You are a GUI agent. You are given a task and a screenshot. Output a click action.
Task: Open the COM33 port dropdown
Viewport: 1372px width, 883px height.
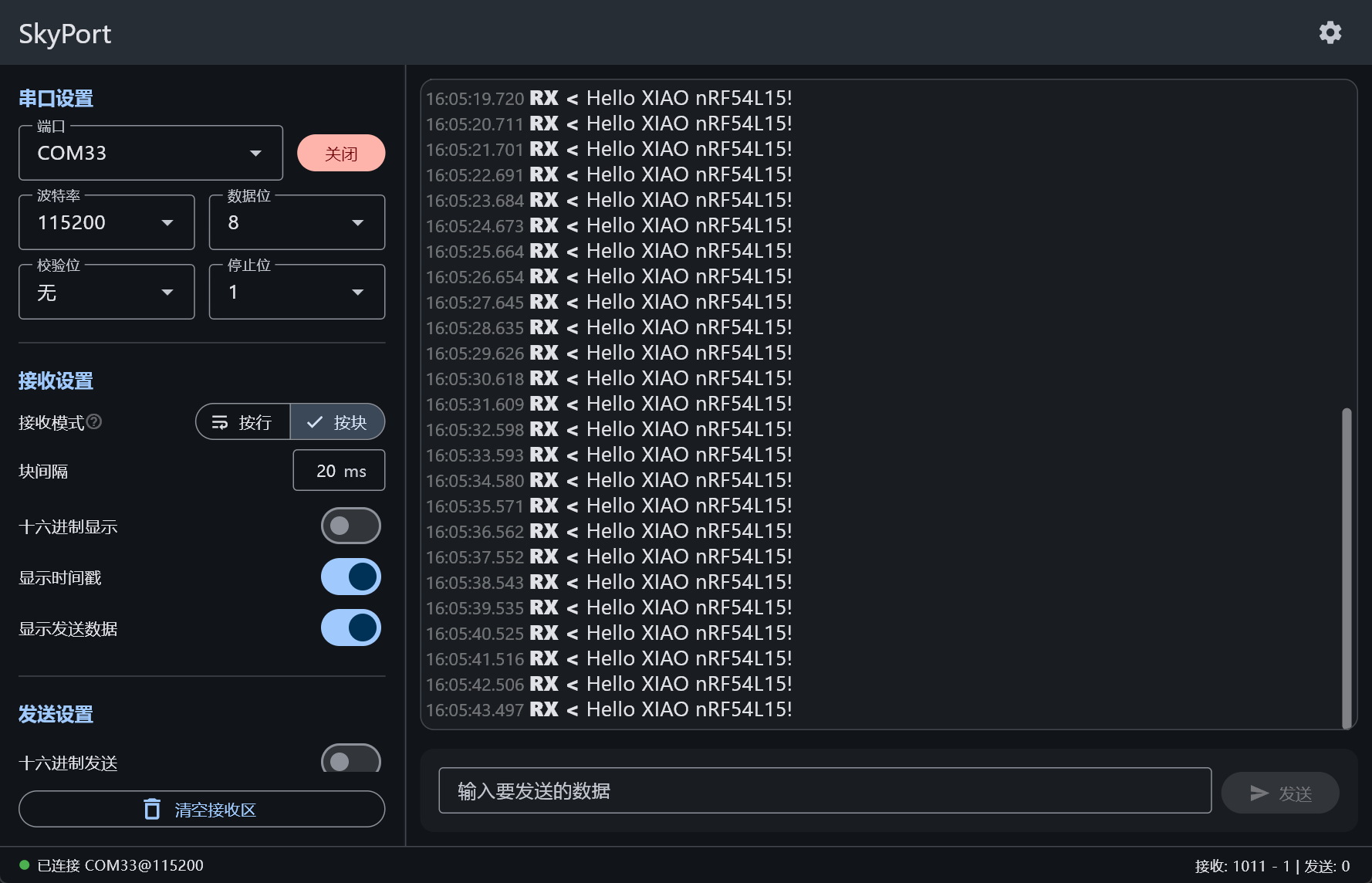coord(150,153)
